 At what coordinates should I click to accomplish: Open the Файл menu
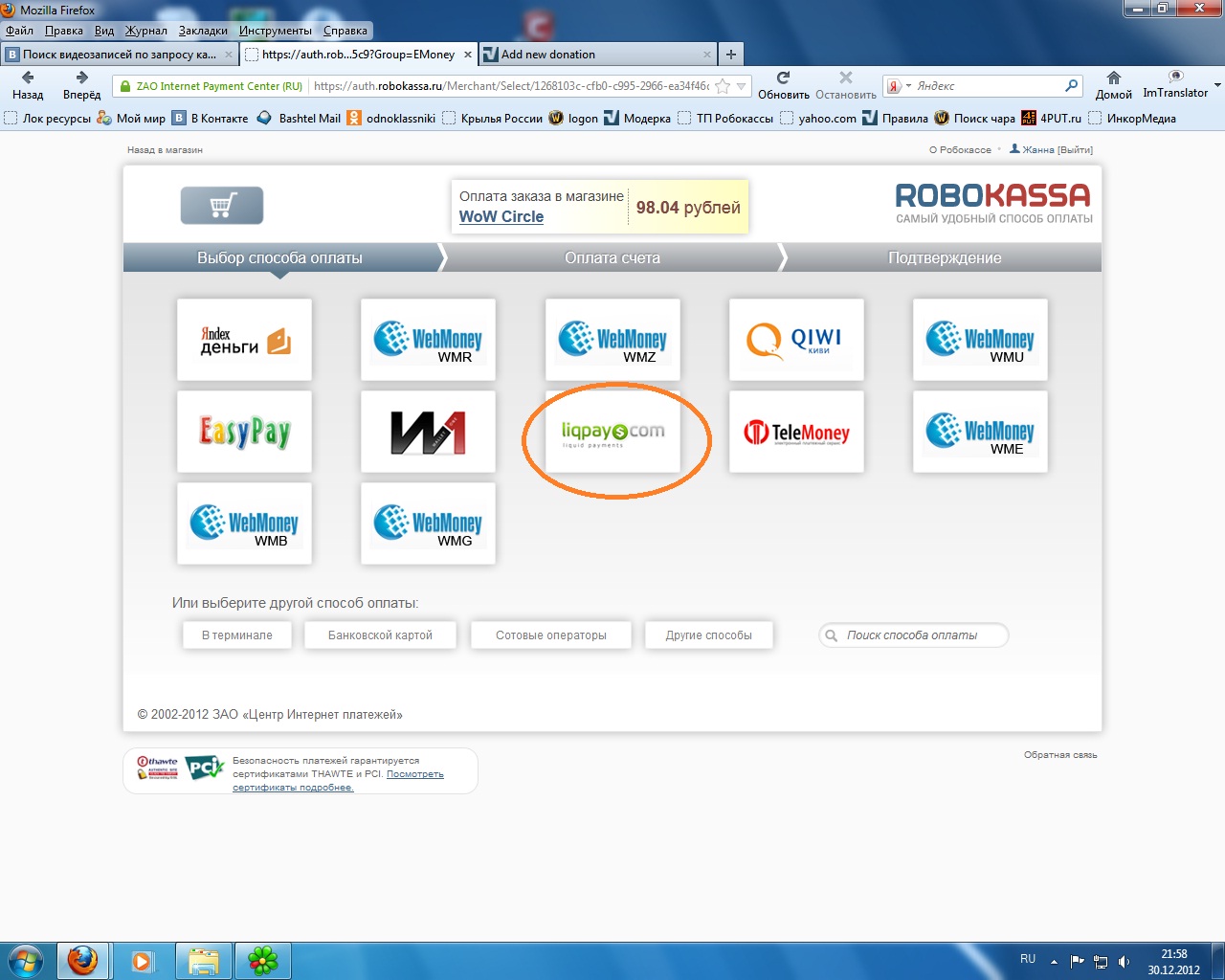(x=19, y=31)
